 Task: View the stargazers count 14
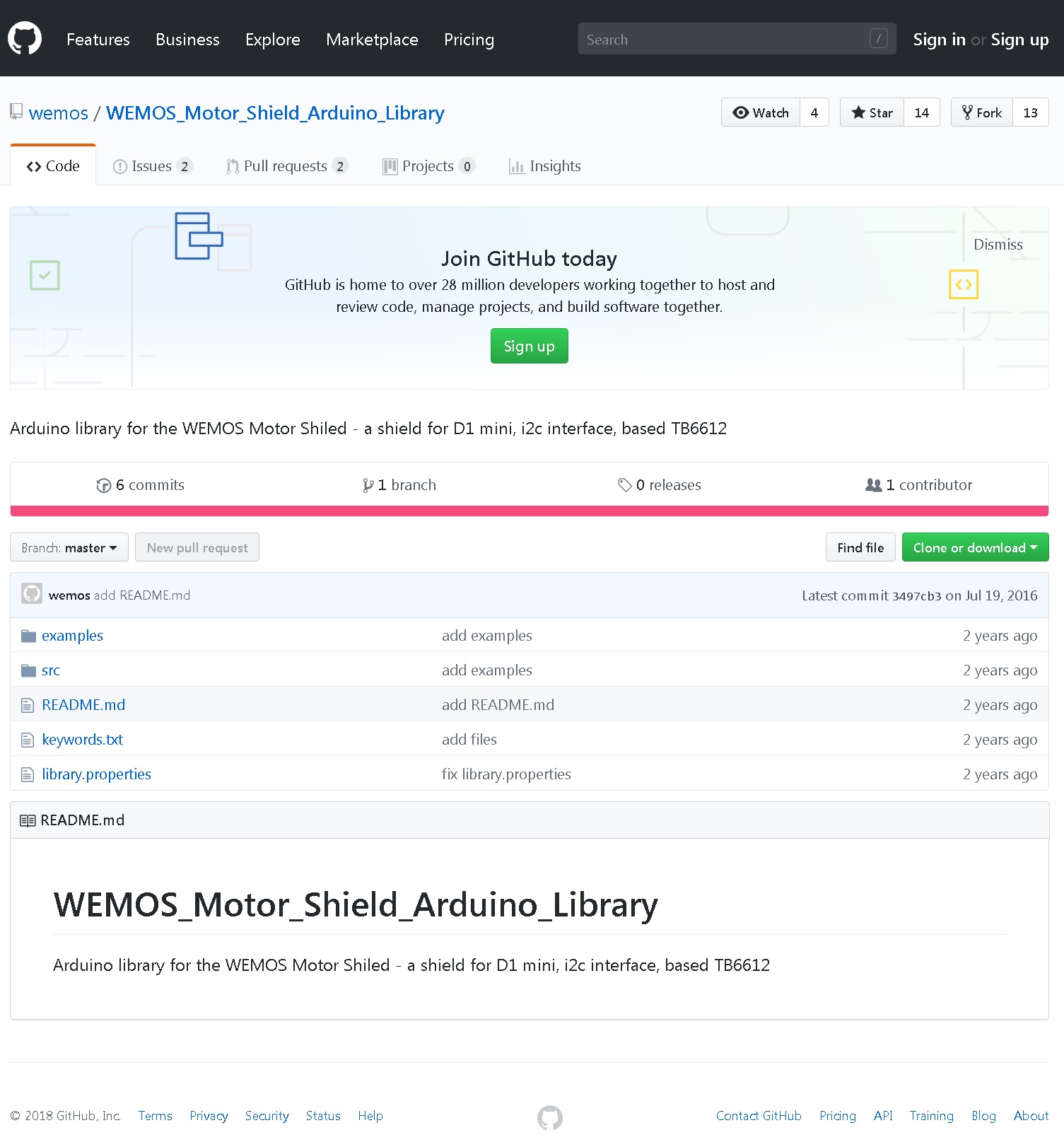click(x=922, y=112)
